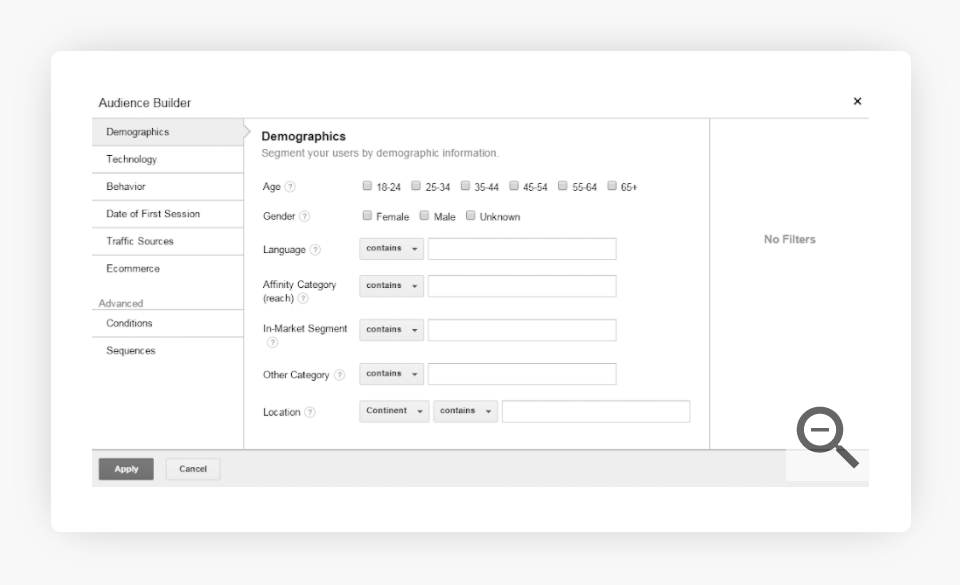Click the Affinity Category text field

tap(522, 286)
